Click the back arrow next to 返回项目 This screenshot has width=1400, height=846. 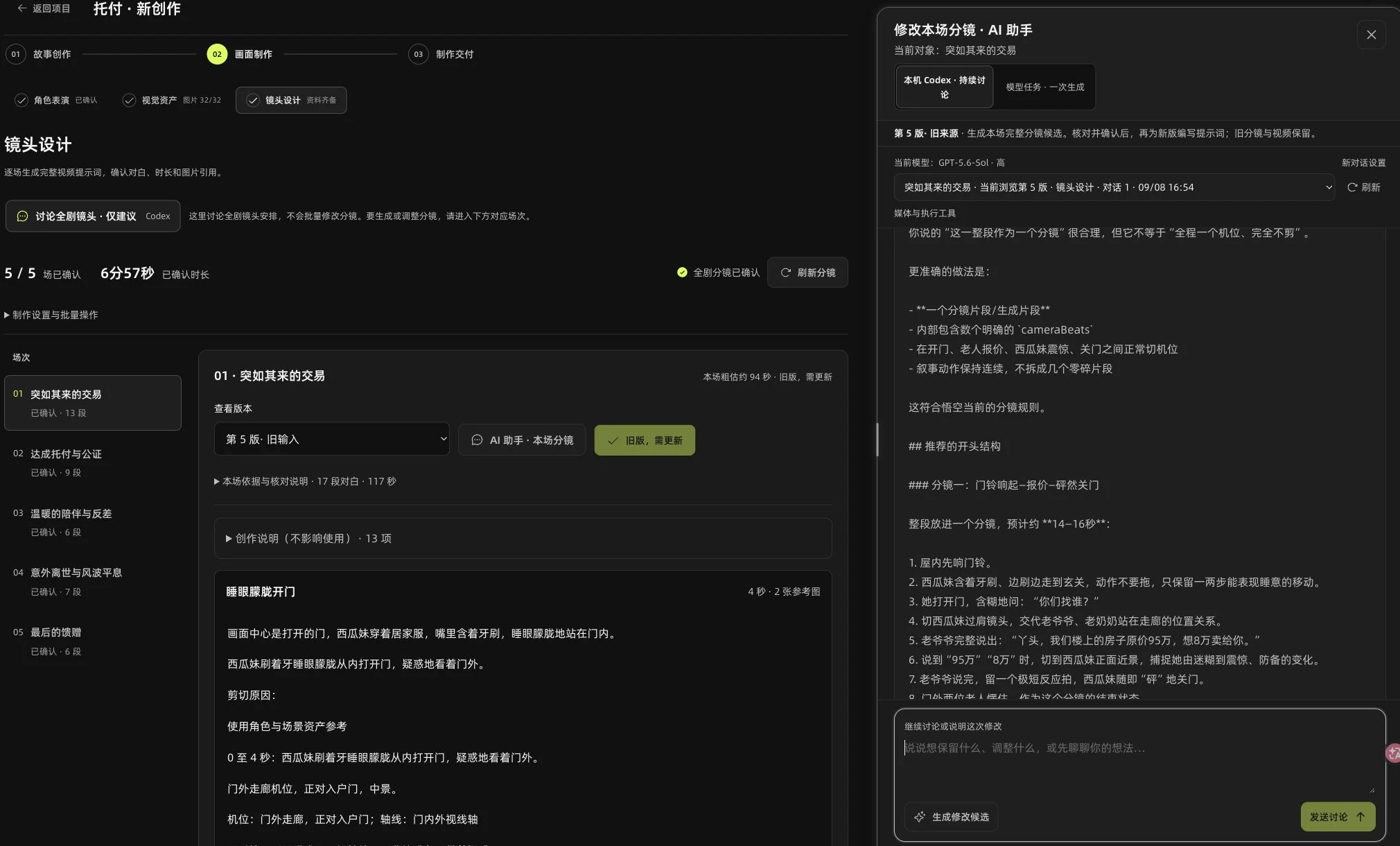click(22, 8)
